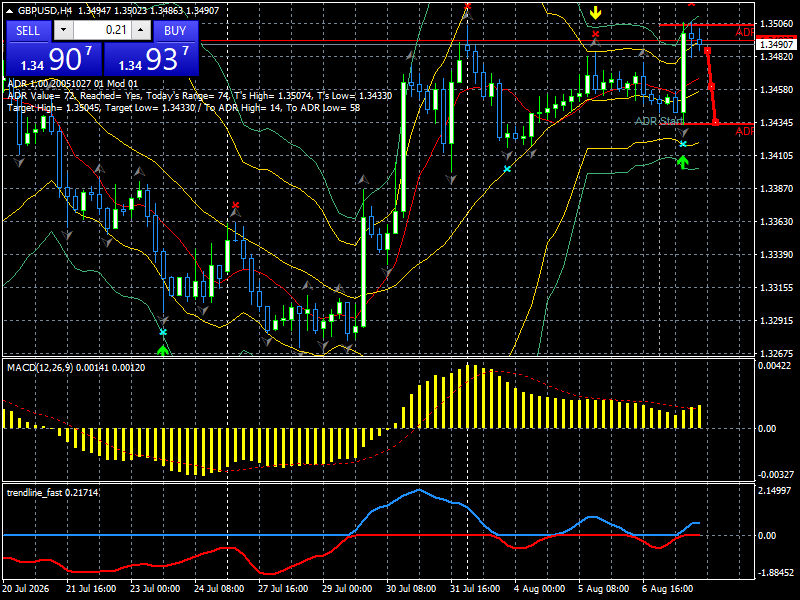Click price scale value 1.34105
The width and height of the screenshot is (800, 600).
click(x=777, y=156)
